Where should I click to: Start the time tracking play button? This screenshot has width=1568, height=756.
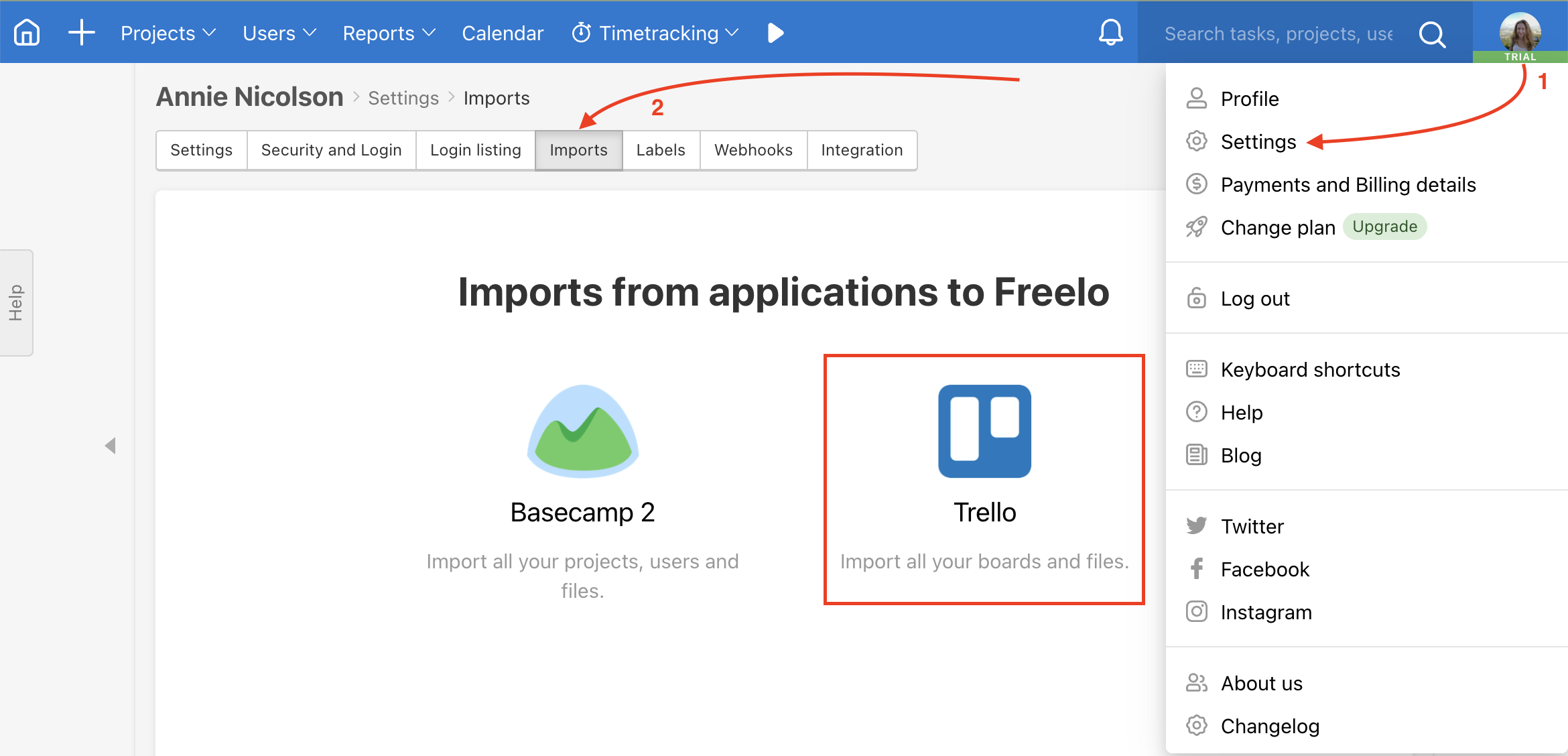tap(775, 33)
